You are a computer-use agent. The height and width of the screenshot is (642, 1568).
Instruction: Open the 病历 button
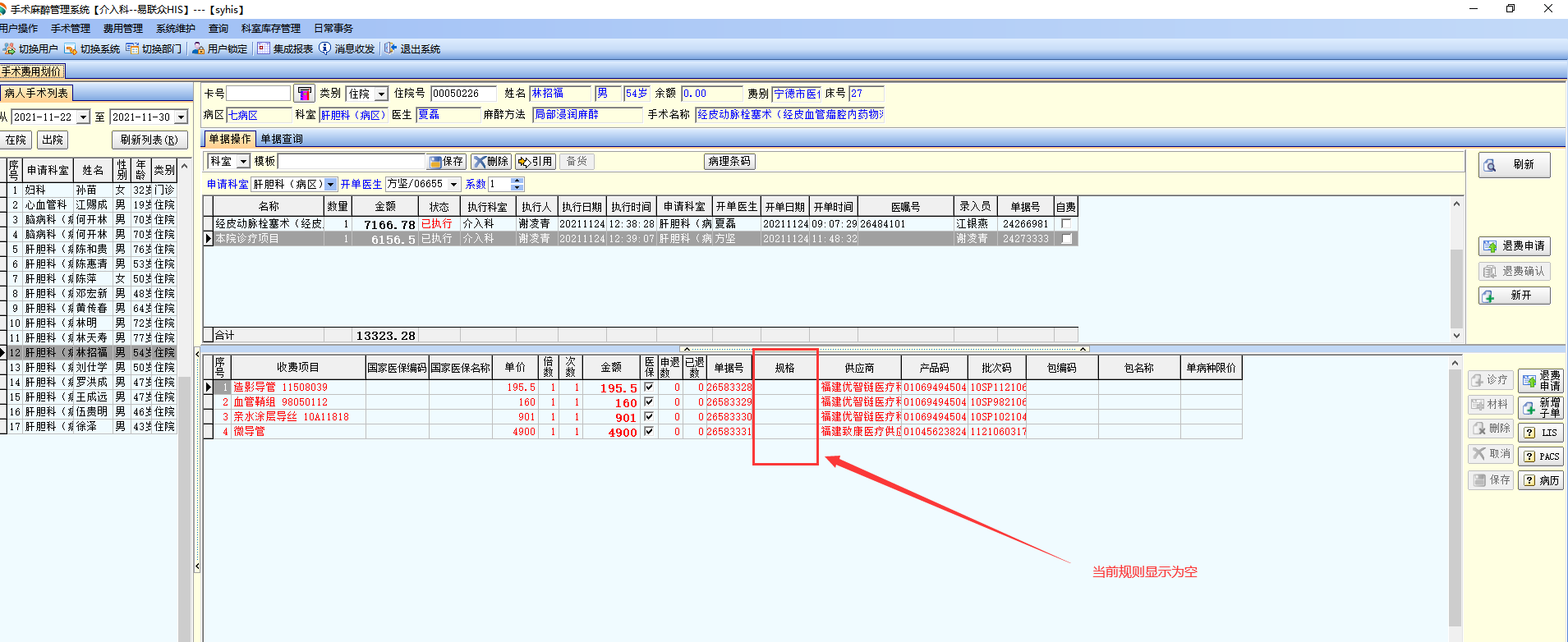[x=1541, y=480]
